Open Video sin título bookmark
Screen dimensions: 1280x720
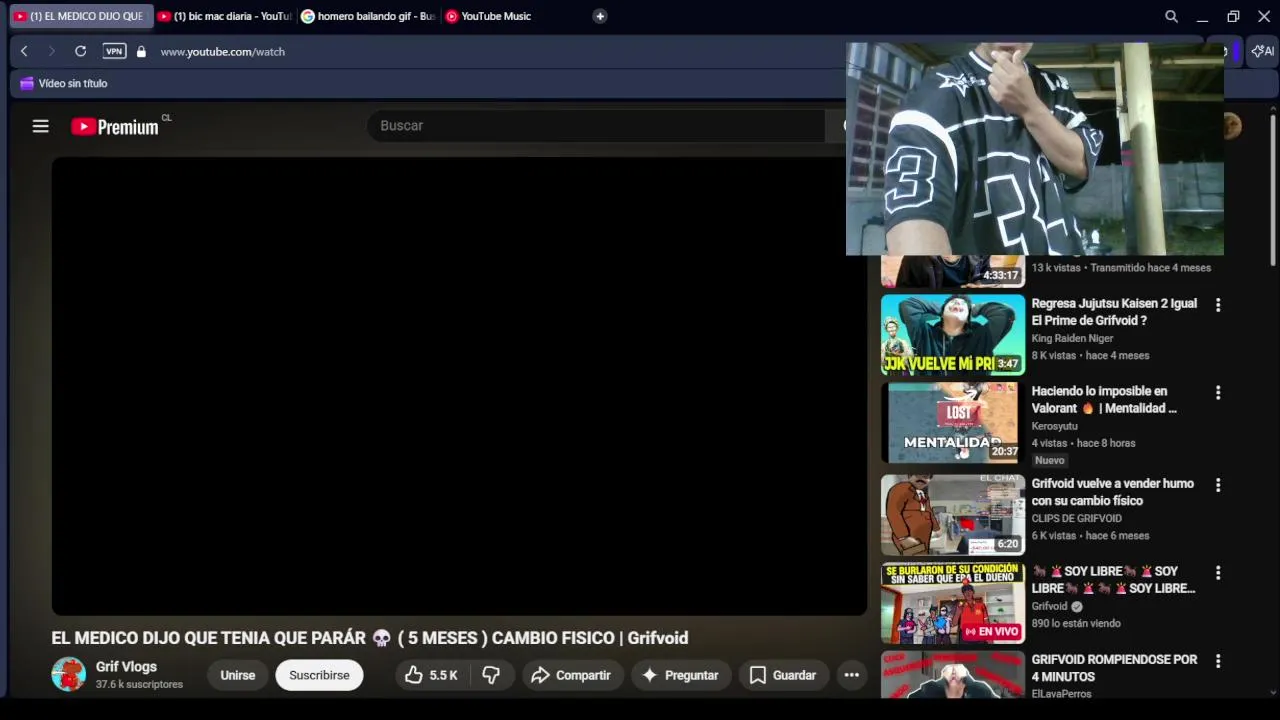coord(64,83)
